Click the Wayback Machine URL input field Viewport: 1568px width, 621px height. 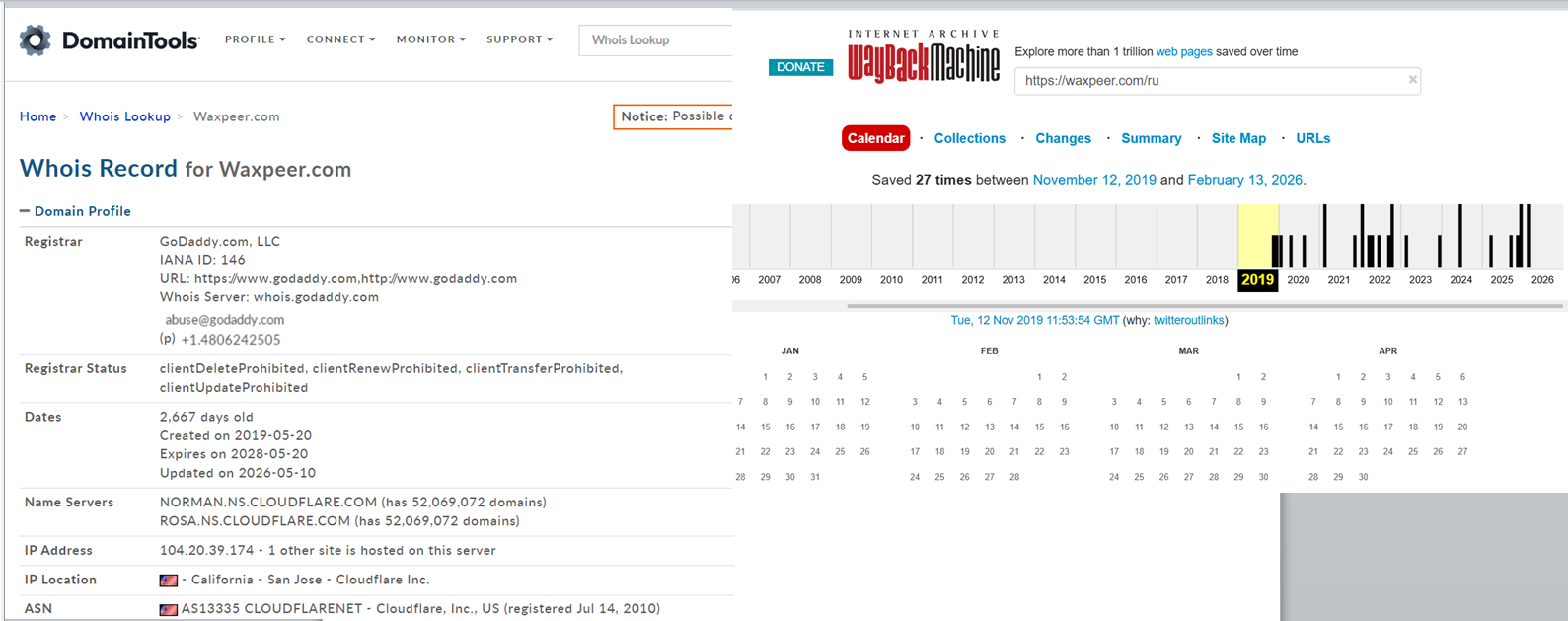point(1218,81)
